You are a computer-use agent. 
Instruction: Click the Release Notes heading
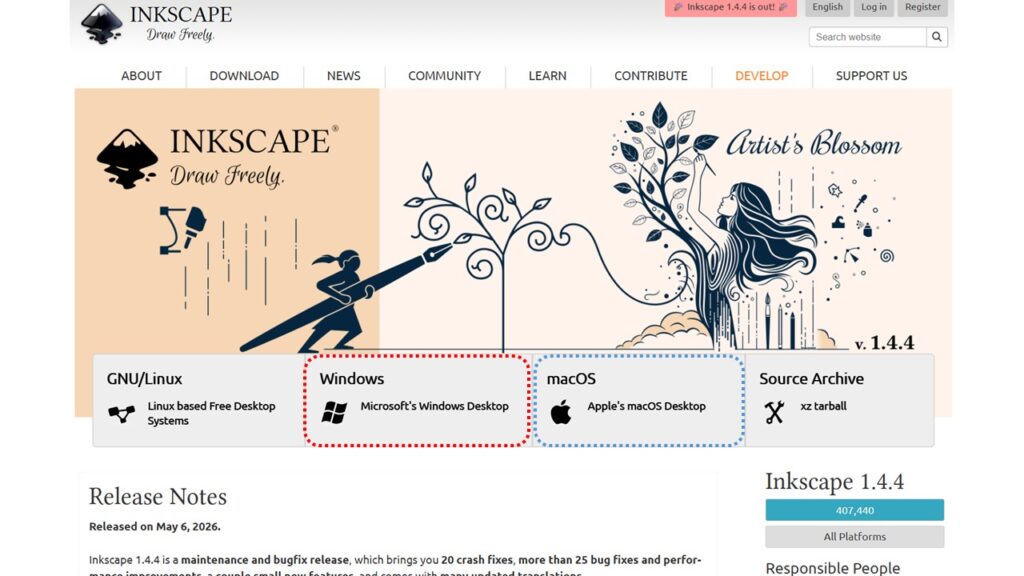point(157,496)
